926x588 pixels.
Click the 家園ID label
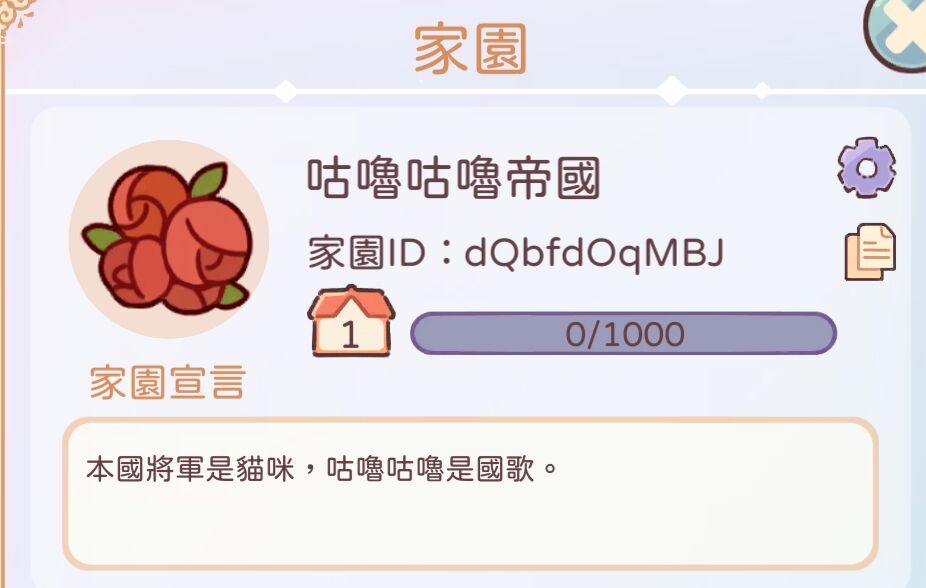[367, 253]
